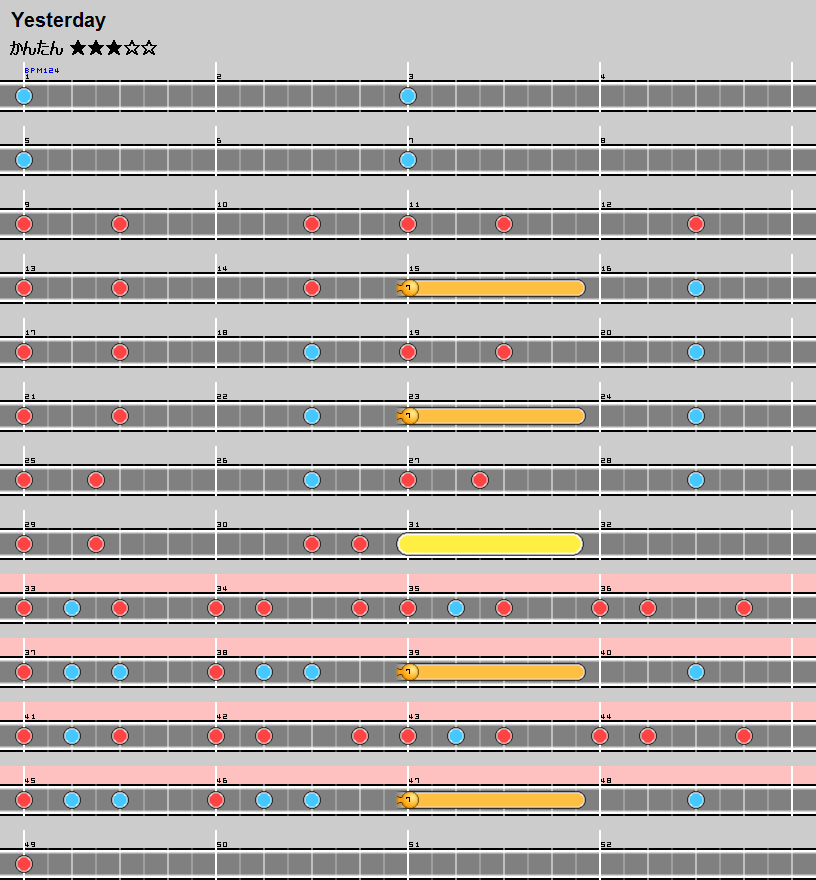The image size is (816, 880).
Task: Select the blue note in measure 16
Action: 696,288
